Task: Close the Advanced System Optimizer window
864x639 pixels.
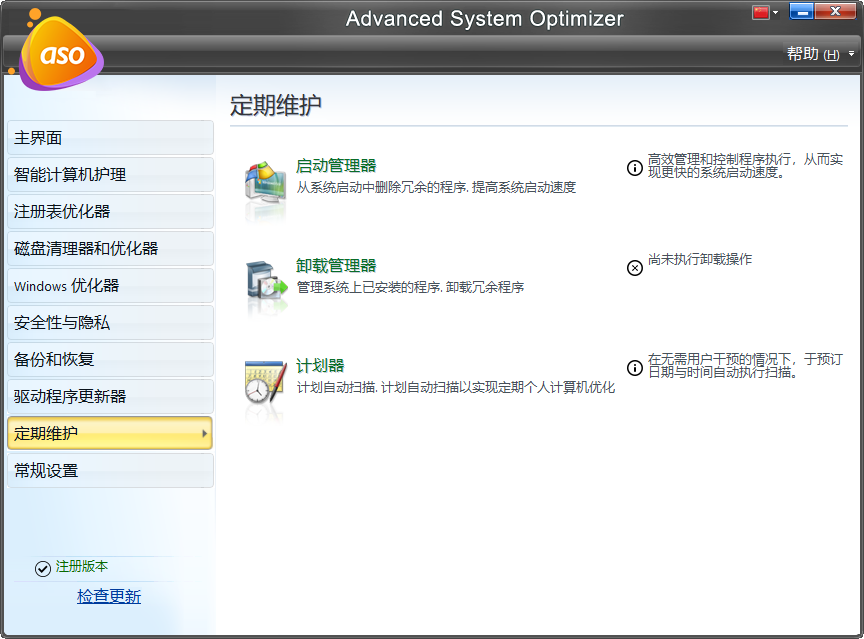Action: [835, 12]
